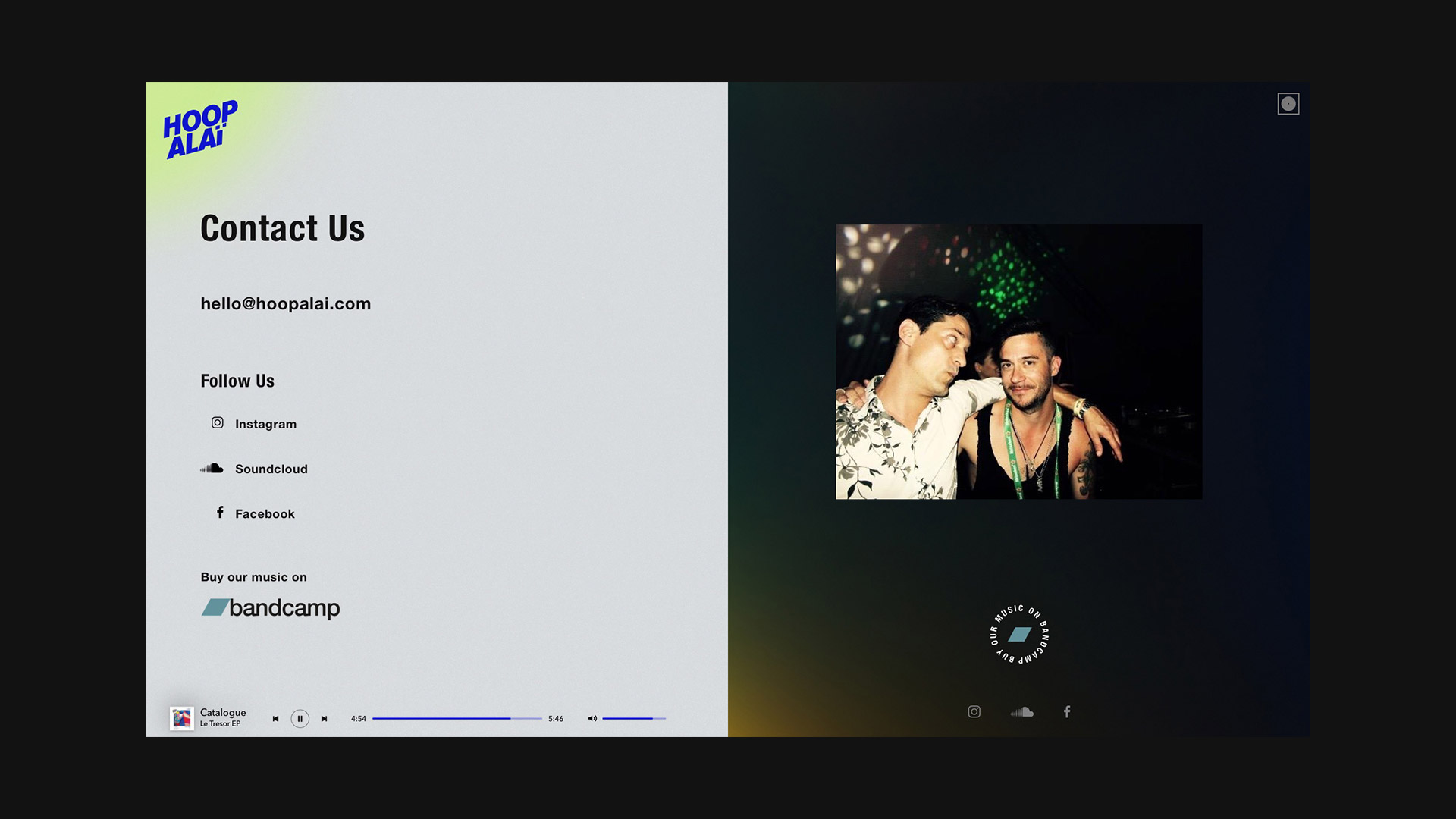
Task: Click the Hoop Alaï logo
Action: pos(200,130)
